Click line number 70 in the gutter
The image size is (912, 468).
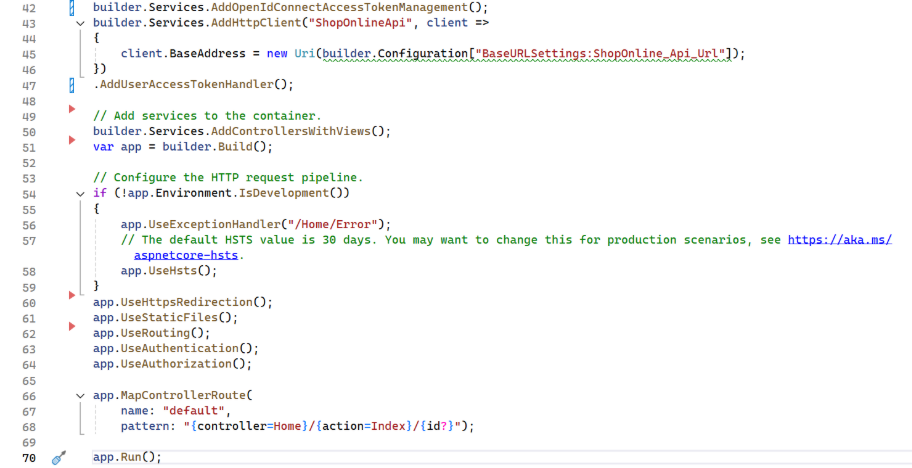pos(28,457)
